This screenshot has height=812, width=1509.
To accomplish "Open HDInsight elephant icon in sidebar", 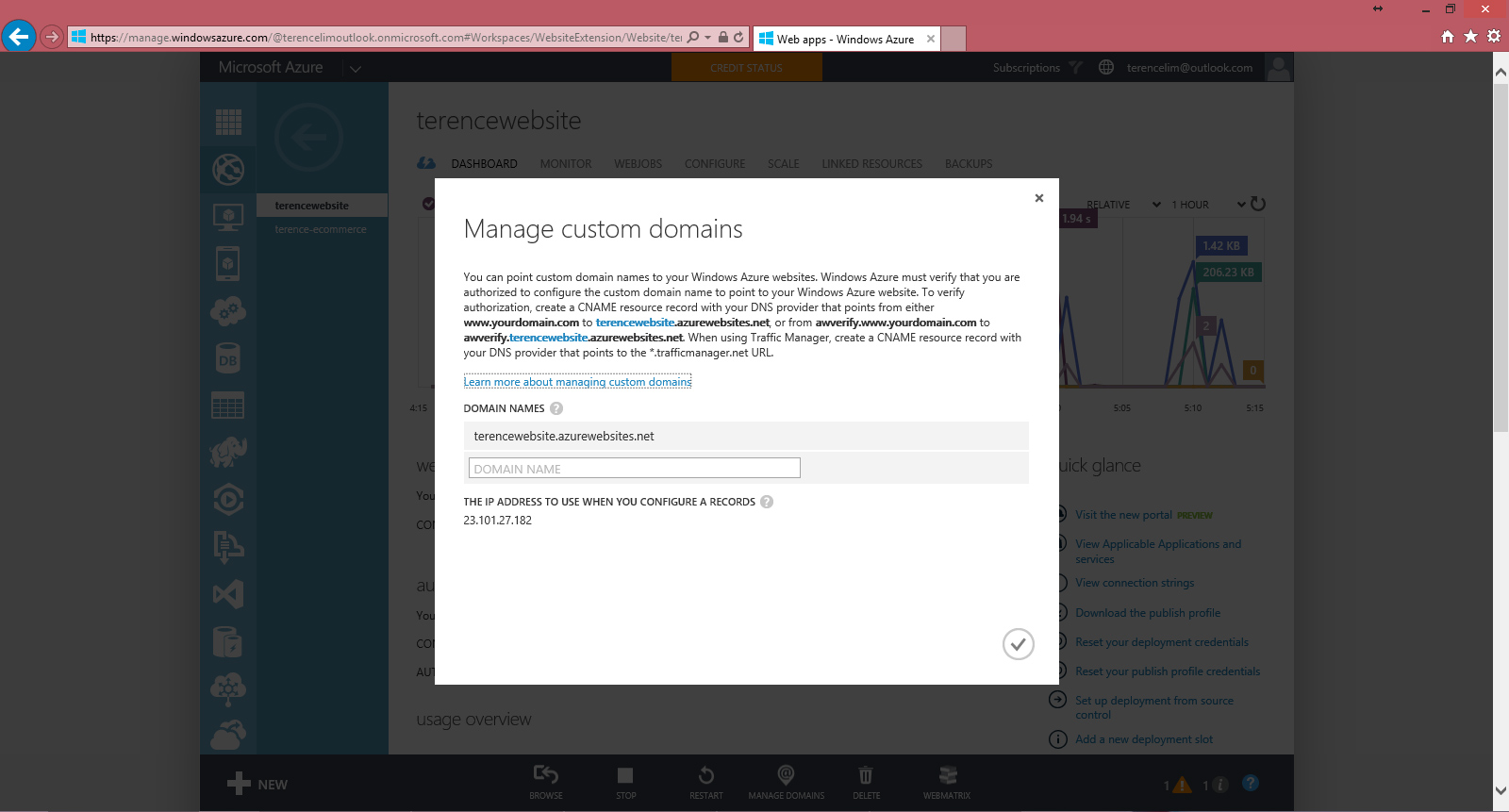I will [228, 453].
